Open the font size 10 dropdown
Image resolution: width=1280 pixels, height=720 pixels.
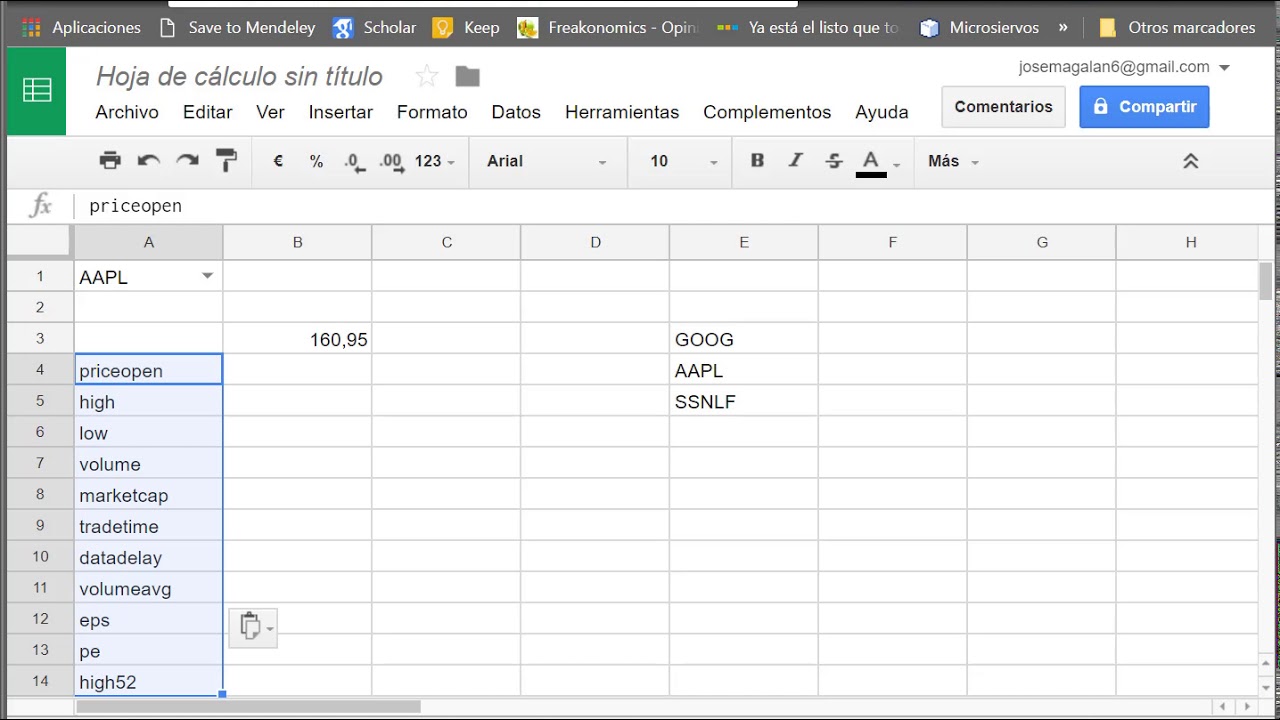(684, 161)
